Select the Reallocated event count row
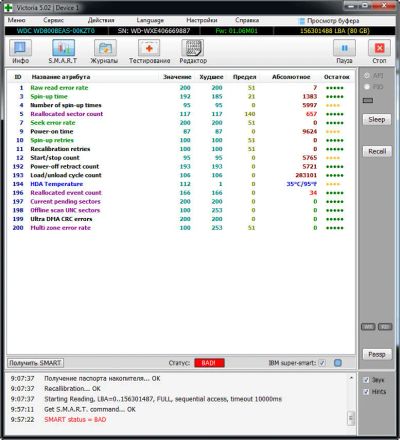Screen dimensions: 400x440 click(181, 193)
